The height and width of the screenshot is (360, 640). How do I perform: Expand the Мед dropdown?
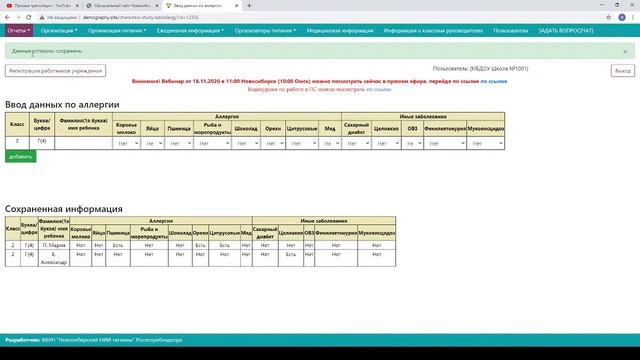[x=330, y=143]
